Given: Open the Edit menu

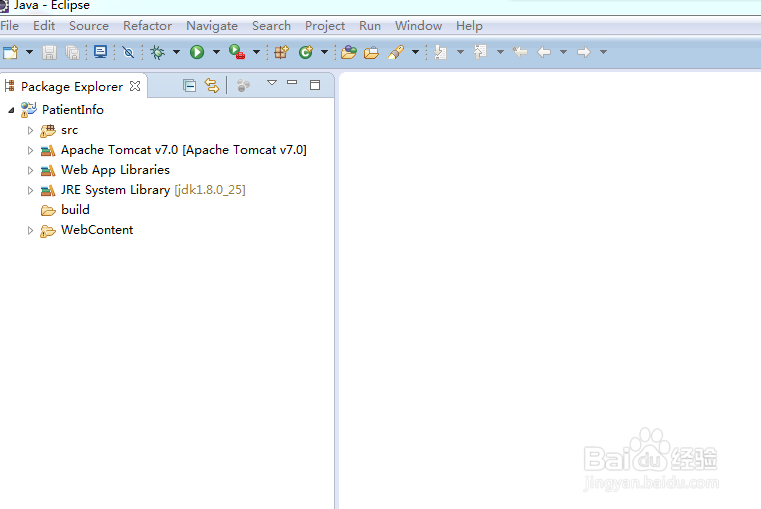Looking at the screenshot, I should click(44, 26).
